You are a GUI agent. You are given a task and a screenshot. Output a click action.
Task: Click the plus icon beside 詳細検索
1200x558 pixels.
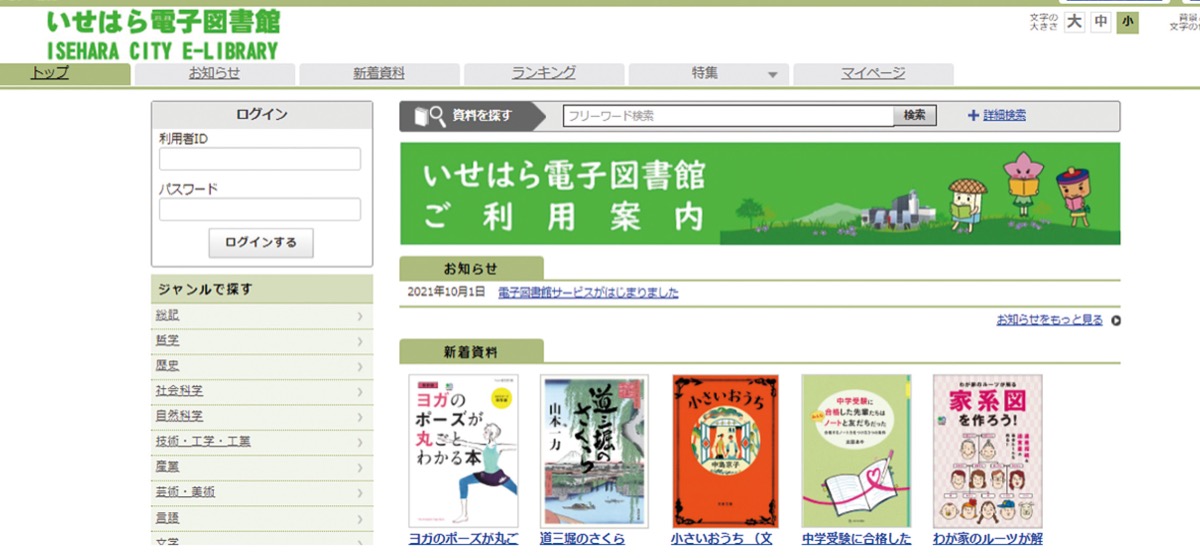(x=973, y=116)
